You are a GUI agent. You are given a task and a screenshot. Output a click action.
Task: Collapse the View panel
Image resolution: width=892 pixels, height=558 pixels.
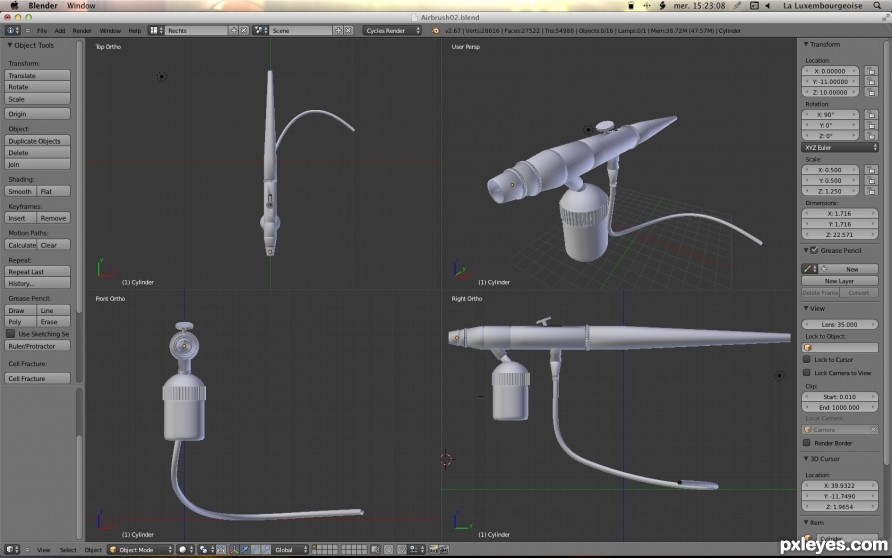(806, 308)
